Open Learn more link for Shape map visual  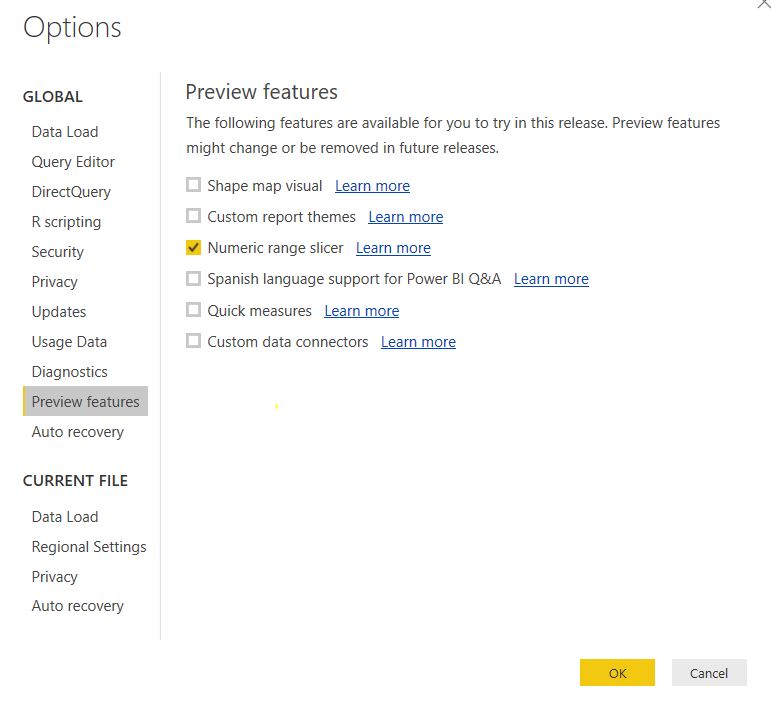pos(372,186)
